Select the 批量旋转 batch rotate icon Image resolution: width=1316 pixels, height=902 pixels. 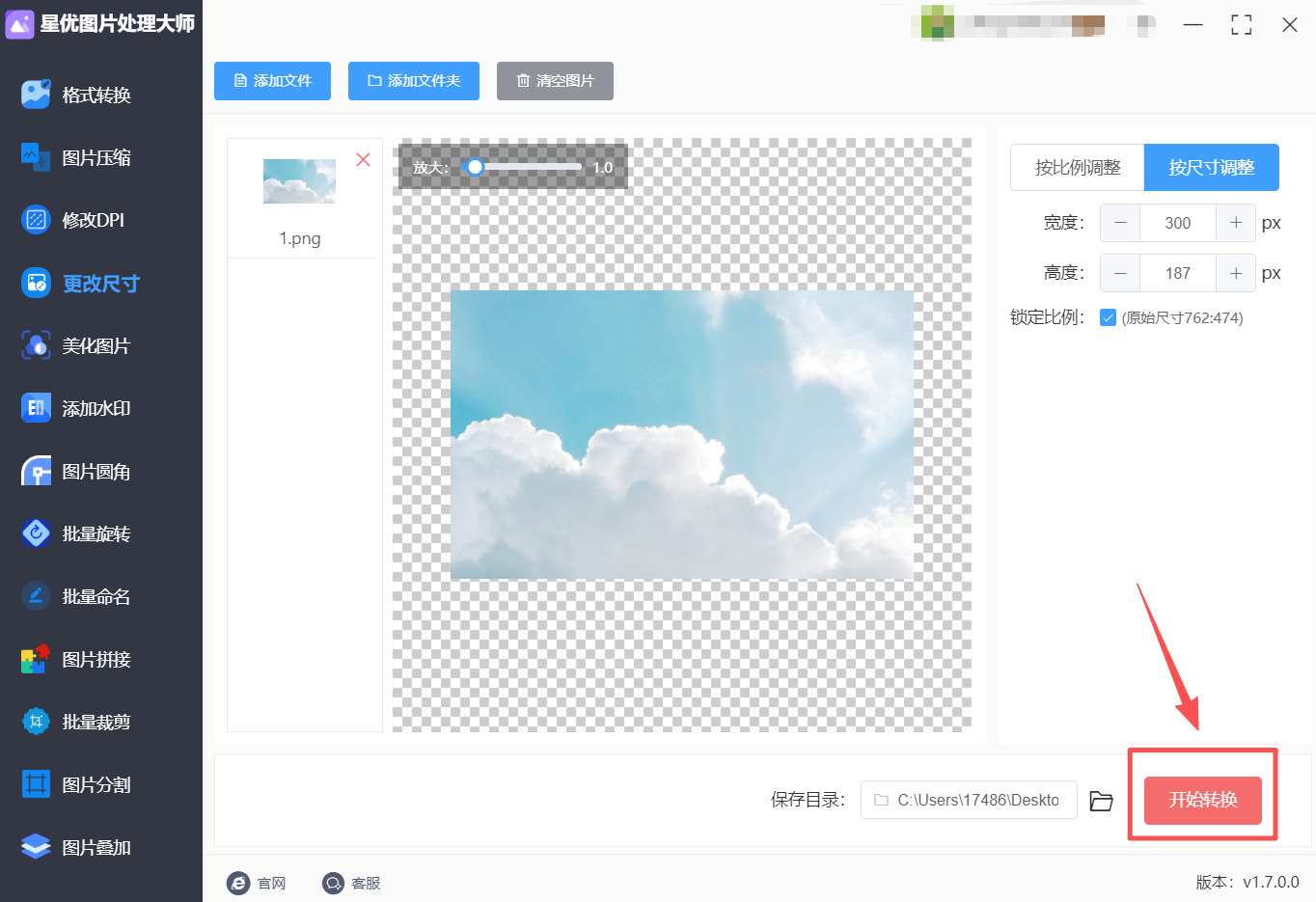coord(36,533)
